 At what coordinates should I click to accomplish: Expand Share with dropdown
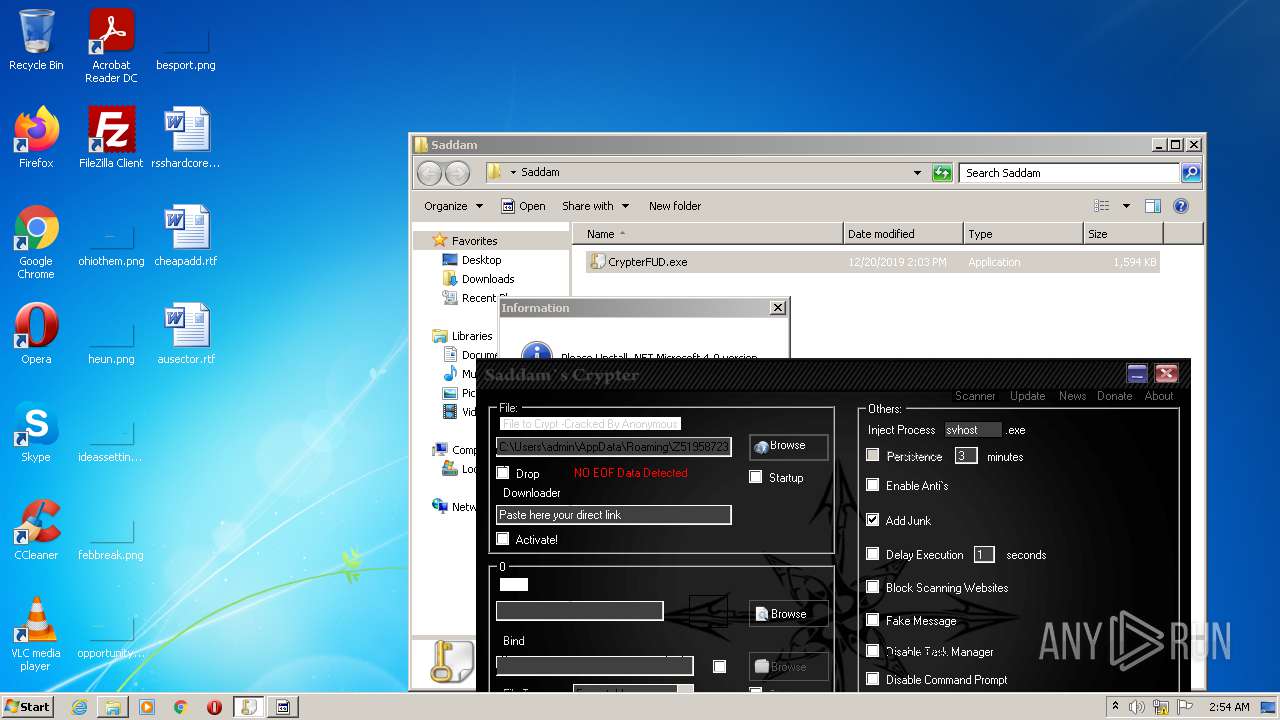(x=596, y=206)
